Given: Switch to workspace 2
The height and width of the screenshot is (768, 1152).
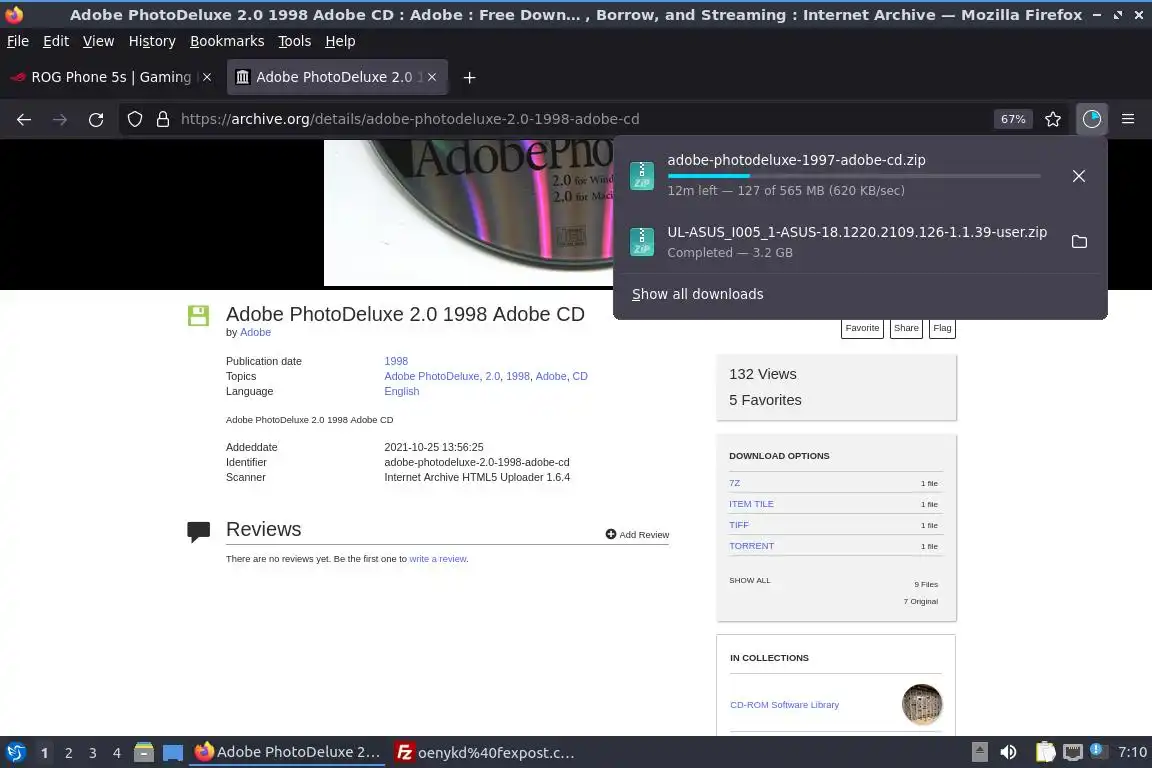Looking at the screenshot, I should pyautogui.click(x=68, y=753).
